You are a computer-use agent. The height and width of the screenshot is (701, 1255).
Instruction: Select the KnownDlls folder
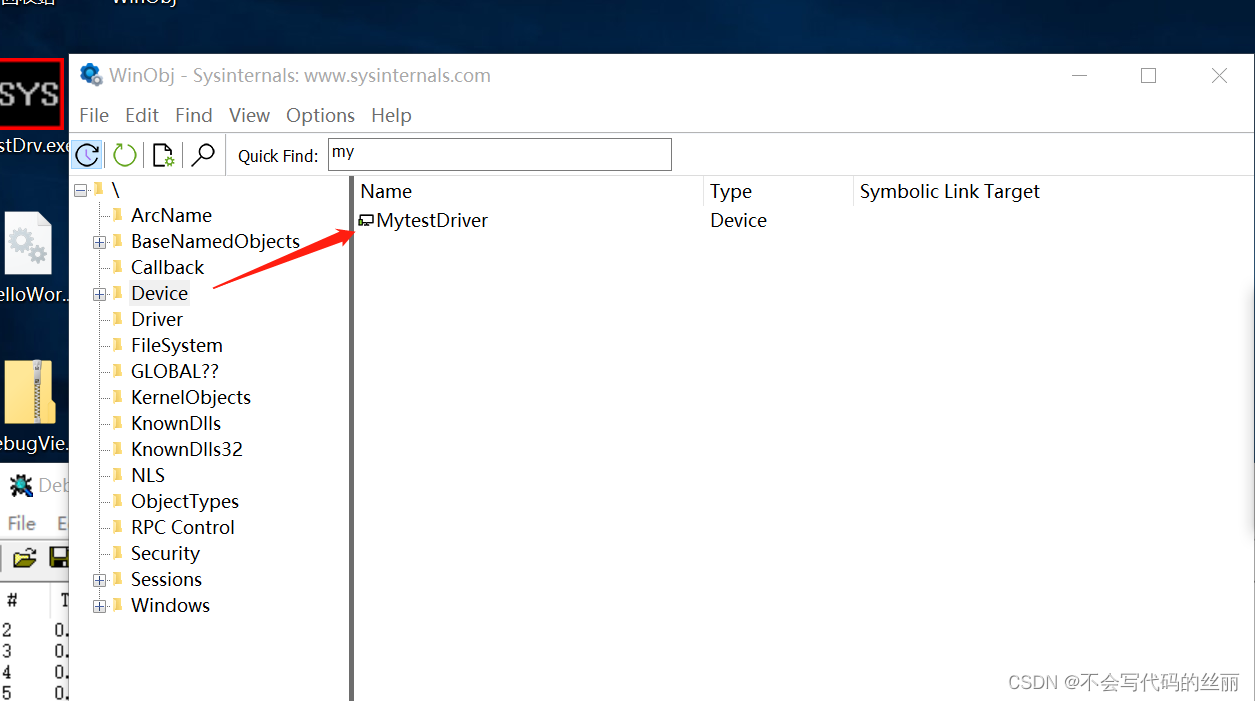[x=176, y=423]
